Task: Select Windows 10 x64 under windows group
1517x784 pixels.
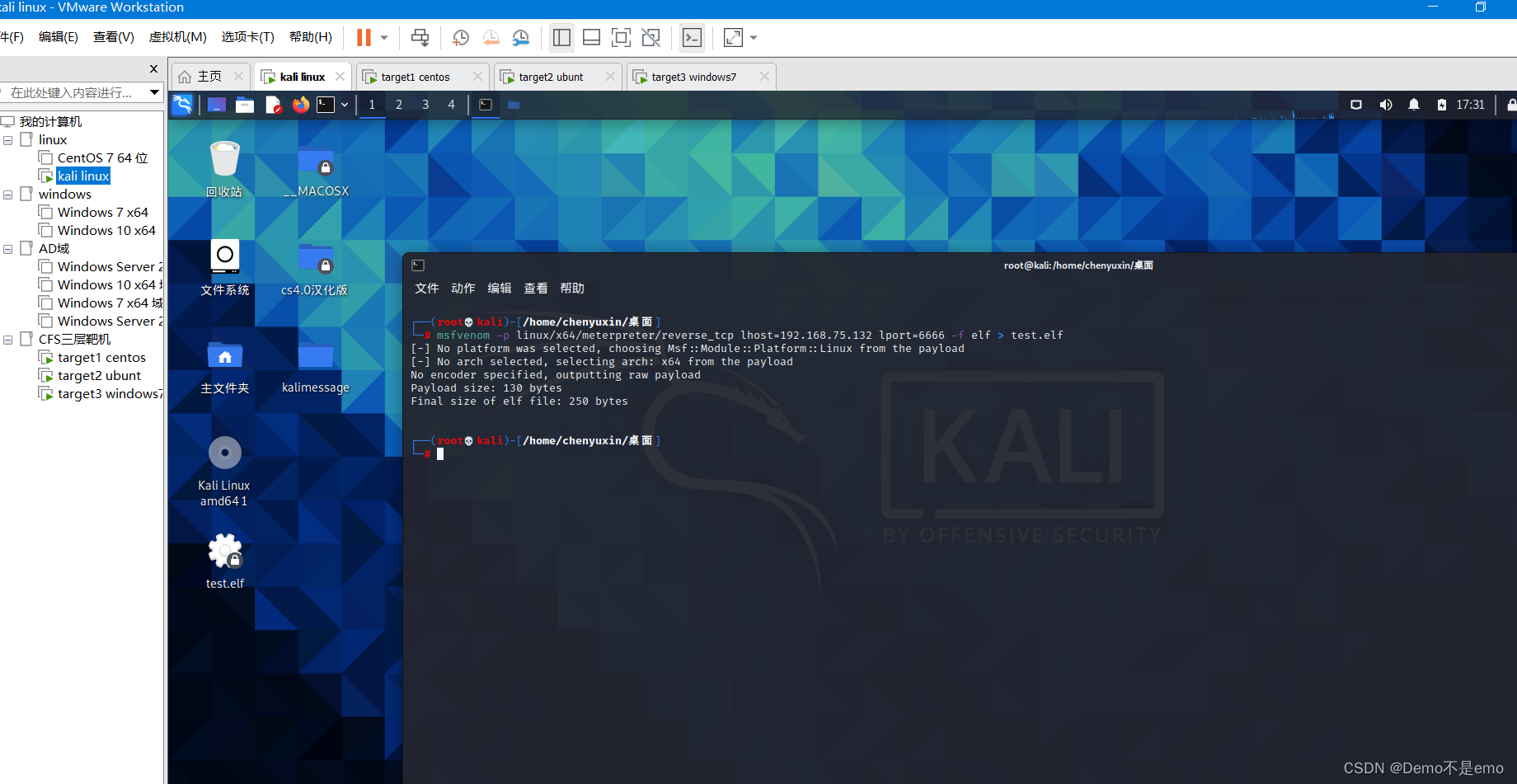Action: tap(106, 230)
